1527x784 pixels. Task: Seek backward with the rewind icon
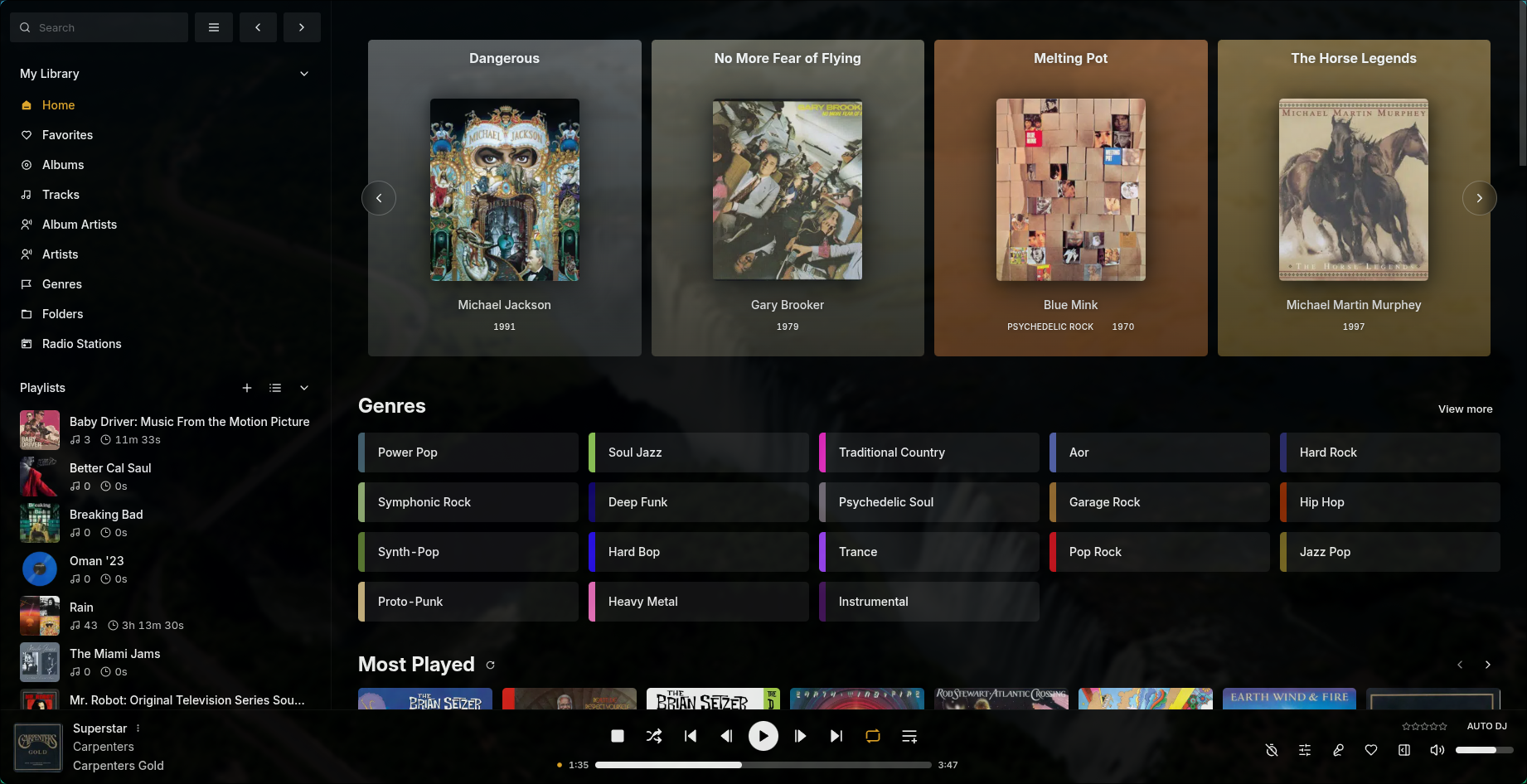click(x=727, y=736)
